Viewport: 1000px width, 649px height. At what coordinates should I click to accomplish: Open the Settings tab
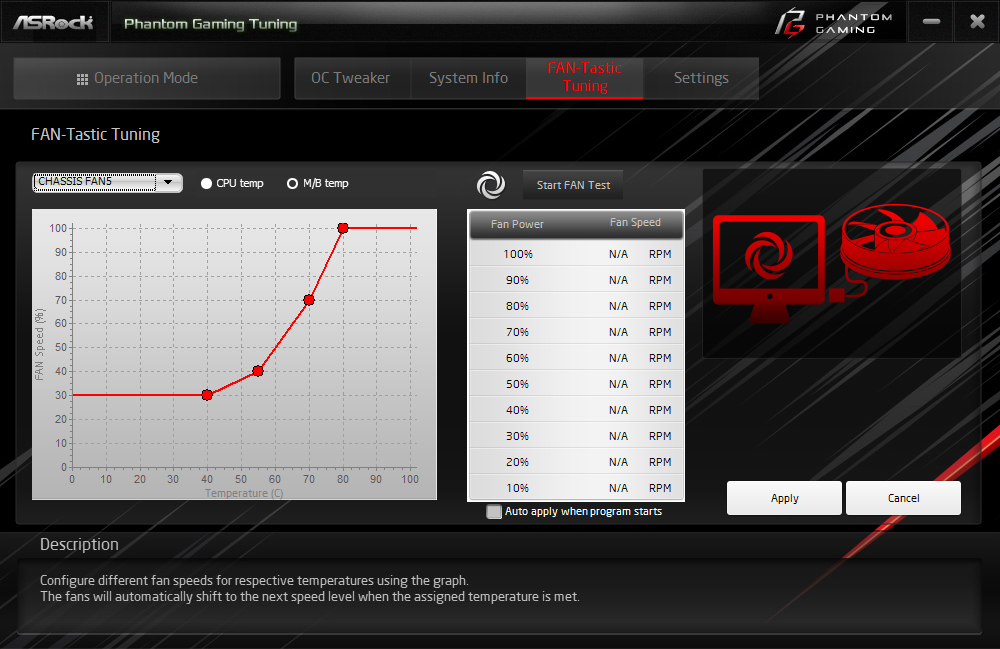701,78
